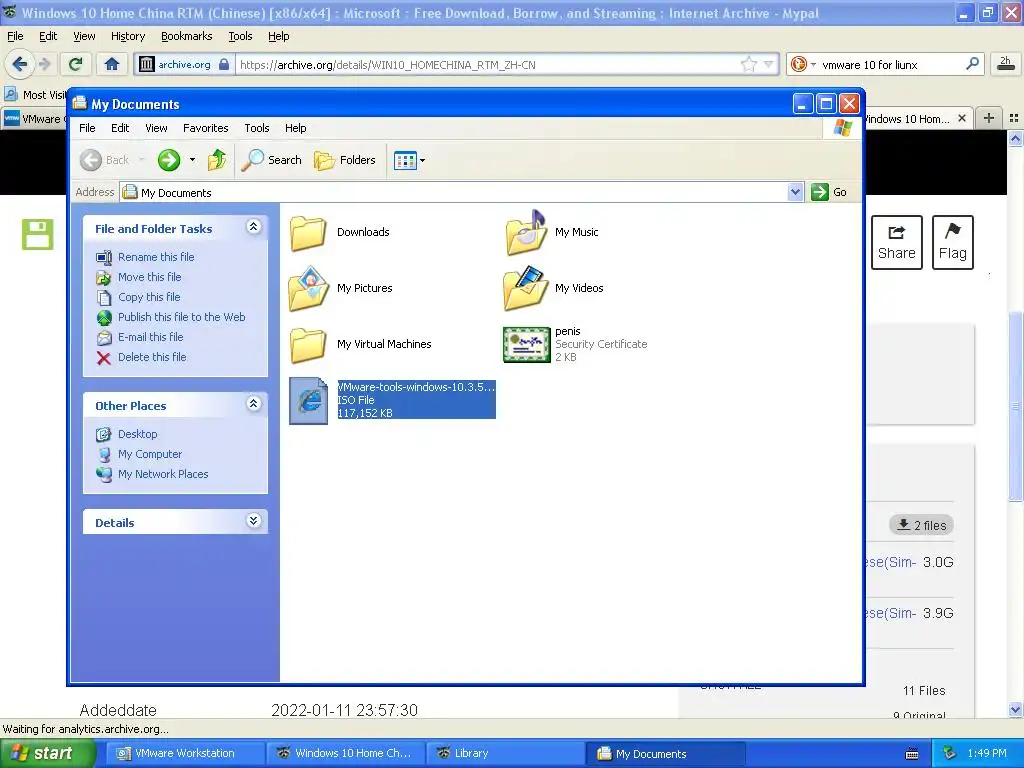Switch to Library taskbar button
The image size is (1024, 768).
[x=504, y=753]
